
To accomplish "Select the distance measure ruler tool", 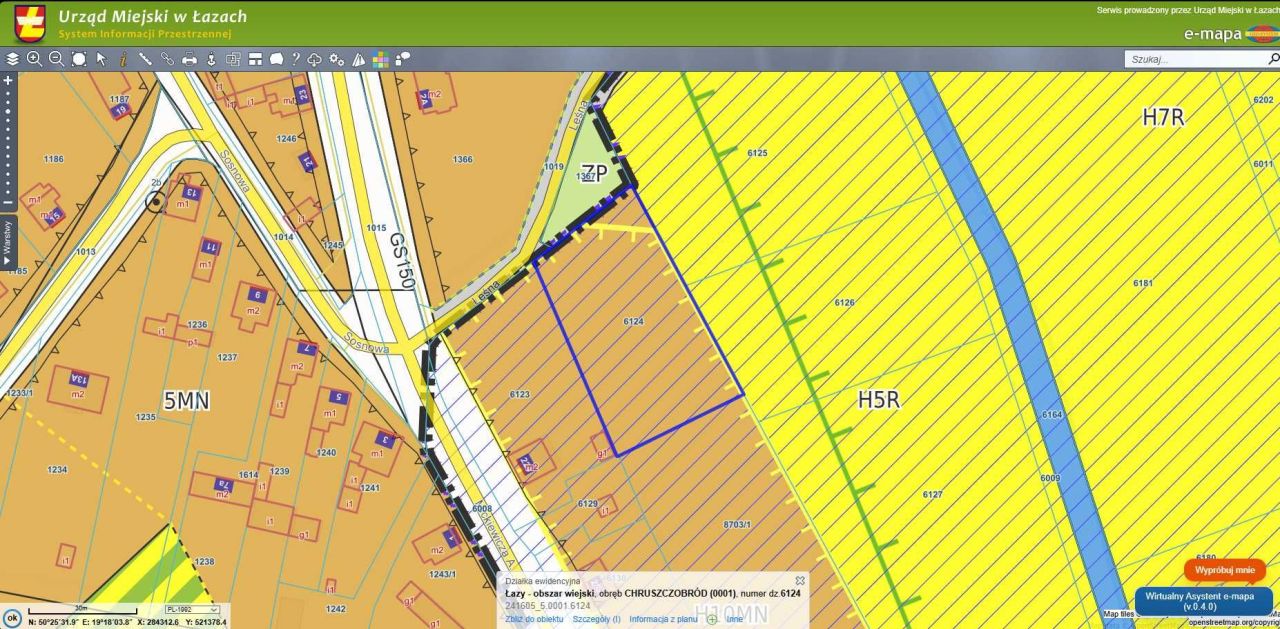I will click(x=145, y=59).
